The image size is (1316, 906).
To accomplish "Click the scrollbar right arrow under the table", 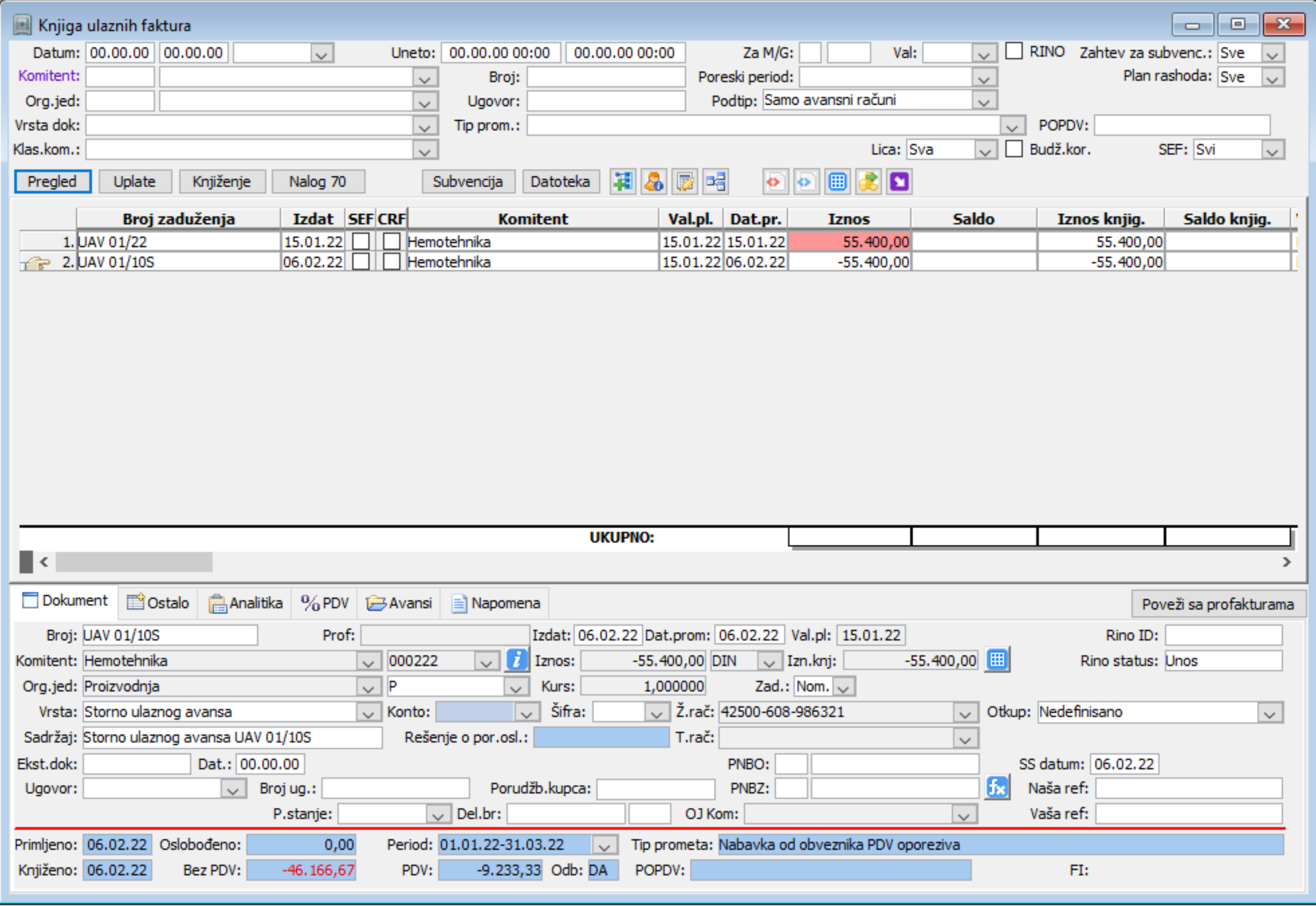I will (x=1286, y=562).
